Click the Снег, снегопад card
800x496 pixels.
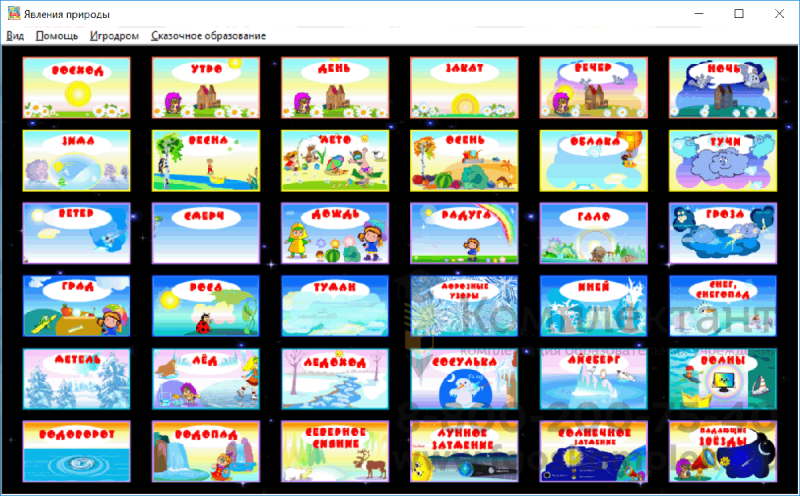click(723, 306)
